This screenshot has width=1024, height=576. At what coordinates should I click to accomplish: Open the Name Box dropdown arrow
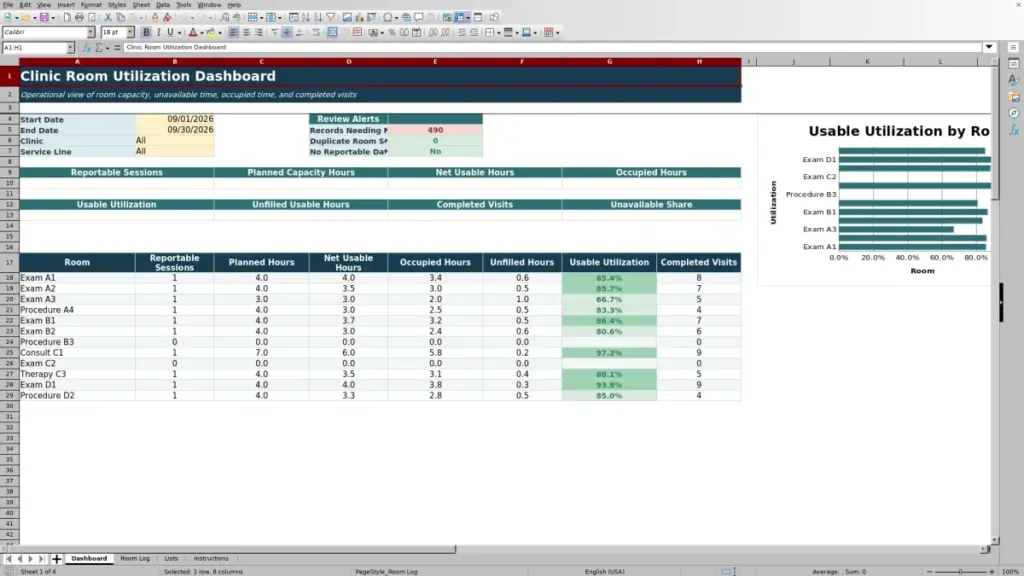(70, 48)
